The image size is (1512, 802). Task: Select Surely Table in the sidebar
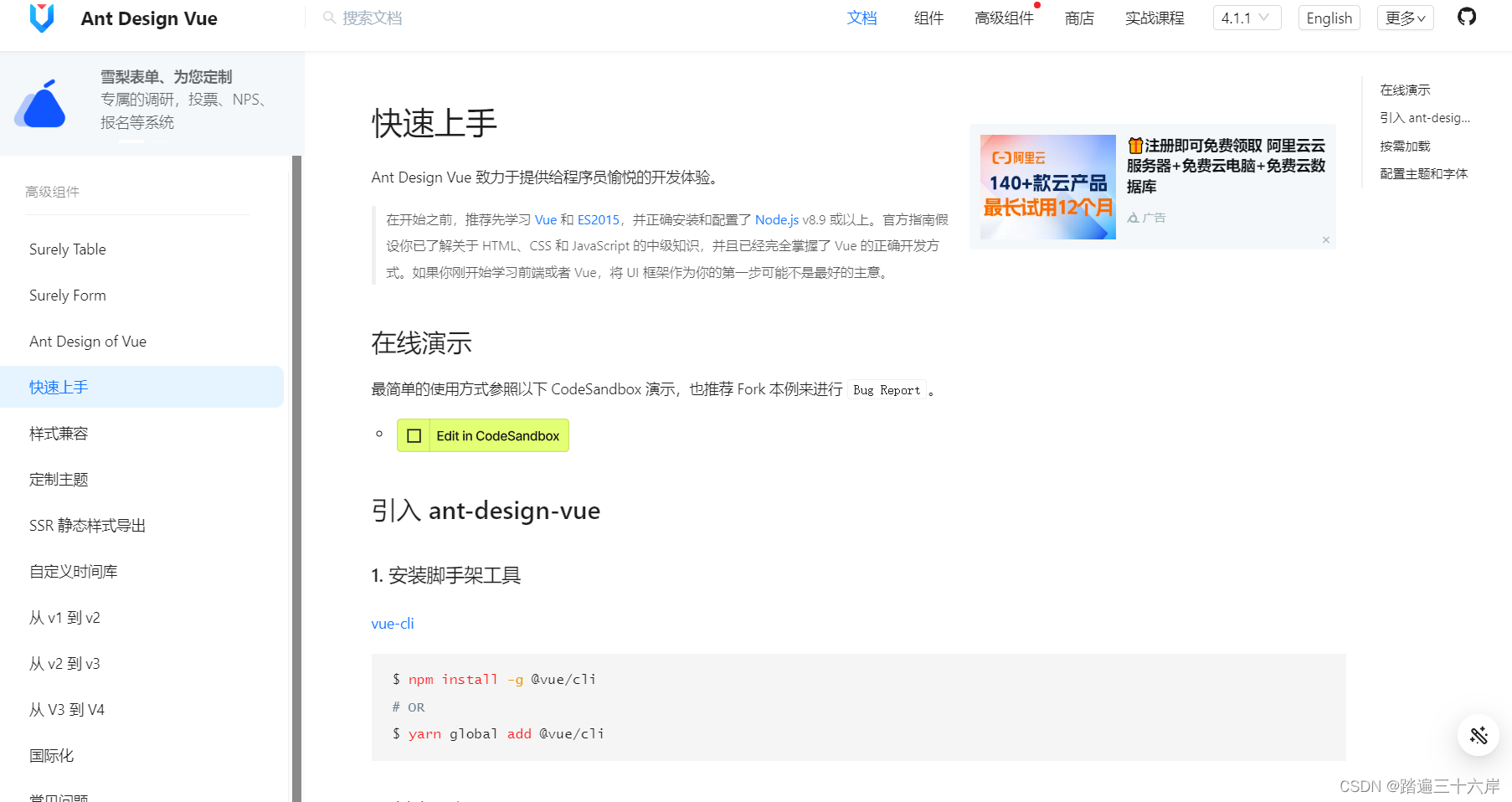click(x=67, y=249)
